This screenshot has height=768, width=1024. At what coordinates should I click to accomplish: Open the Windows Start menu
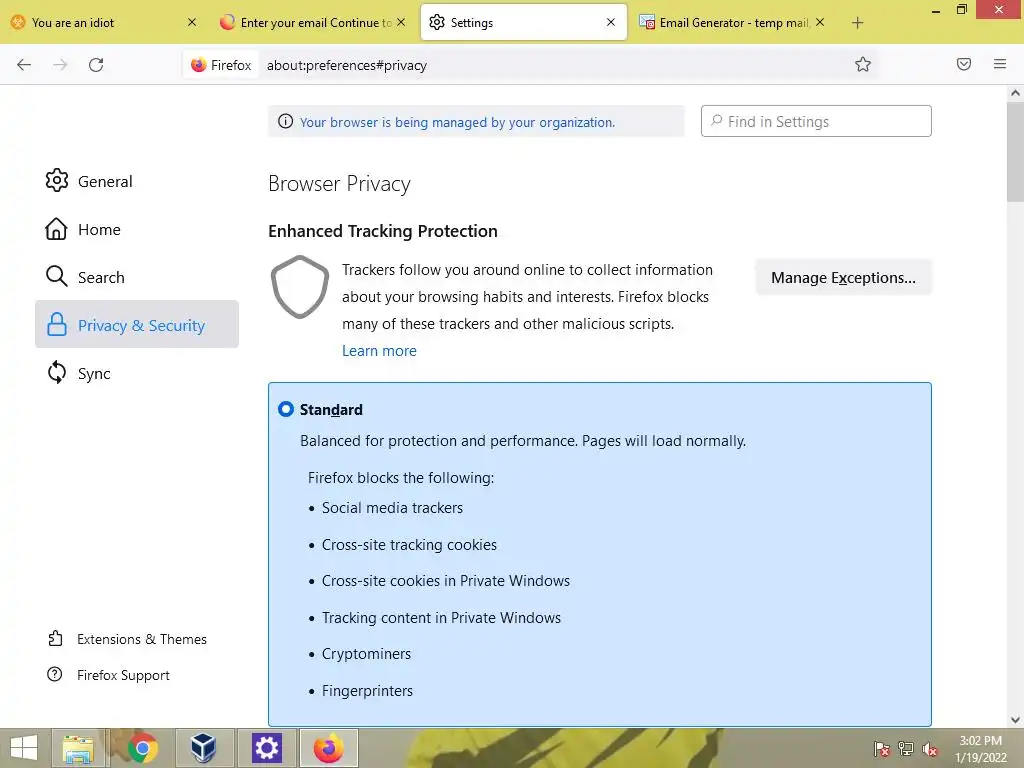24,748
